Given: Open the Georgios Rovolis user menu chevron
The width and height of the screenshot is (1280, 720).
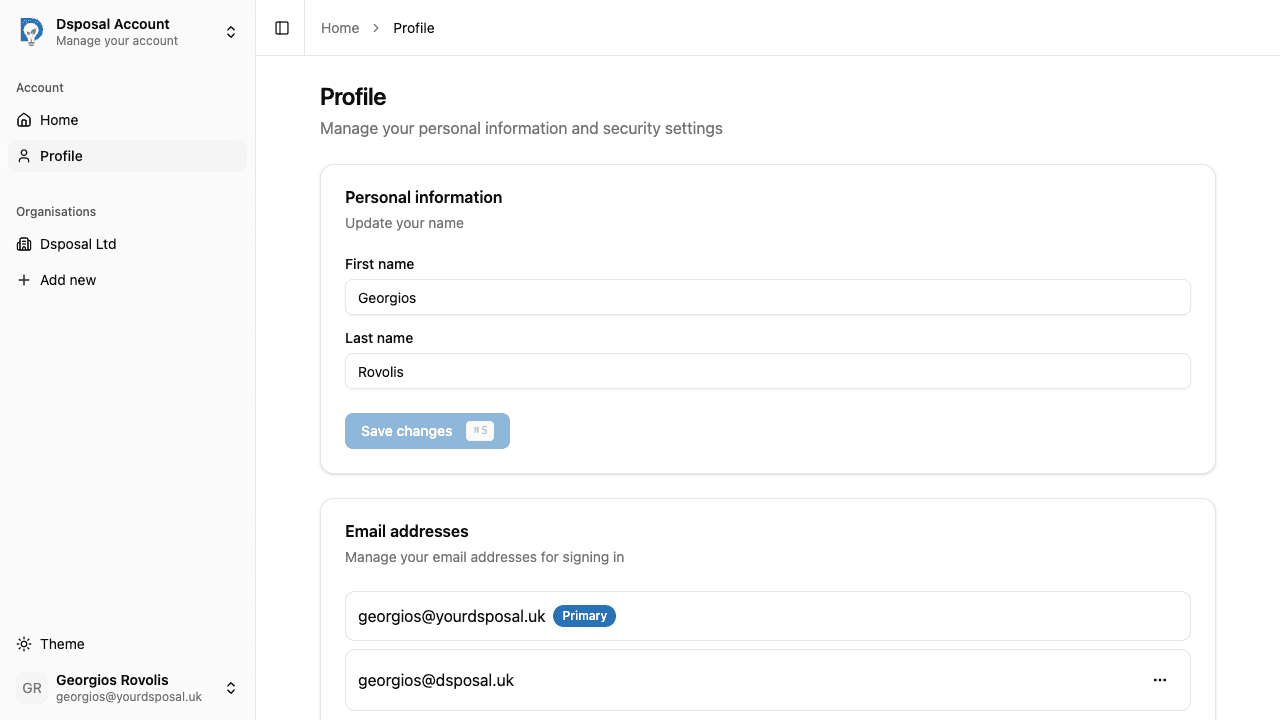Looking at the screenshot, I should [x=231, y=688].
